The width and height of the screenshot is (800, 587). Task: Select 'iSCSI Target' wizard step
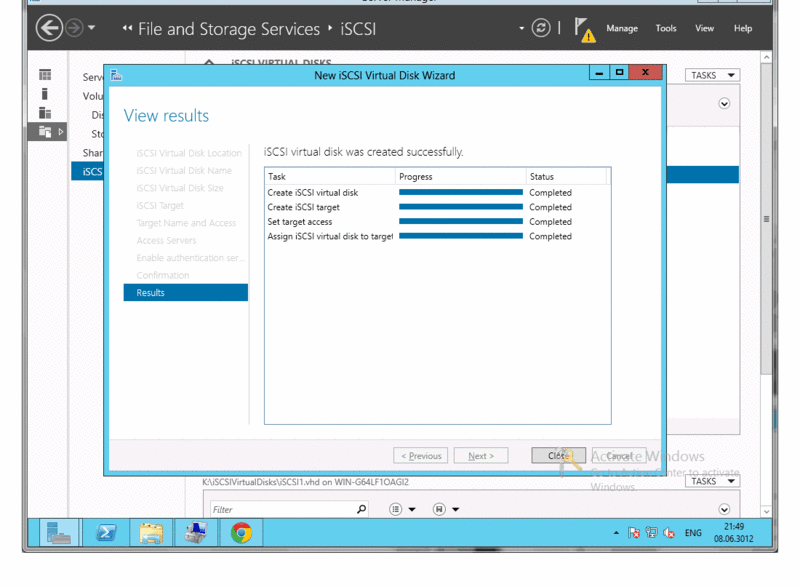click(160, 205)
